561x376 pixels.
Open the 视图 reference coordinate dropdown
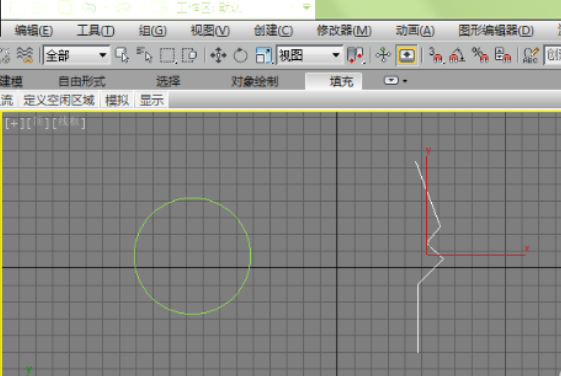[x=309, y=55]
